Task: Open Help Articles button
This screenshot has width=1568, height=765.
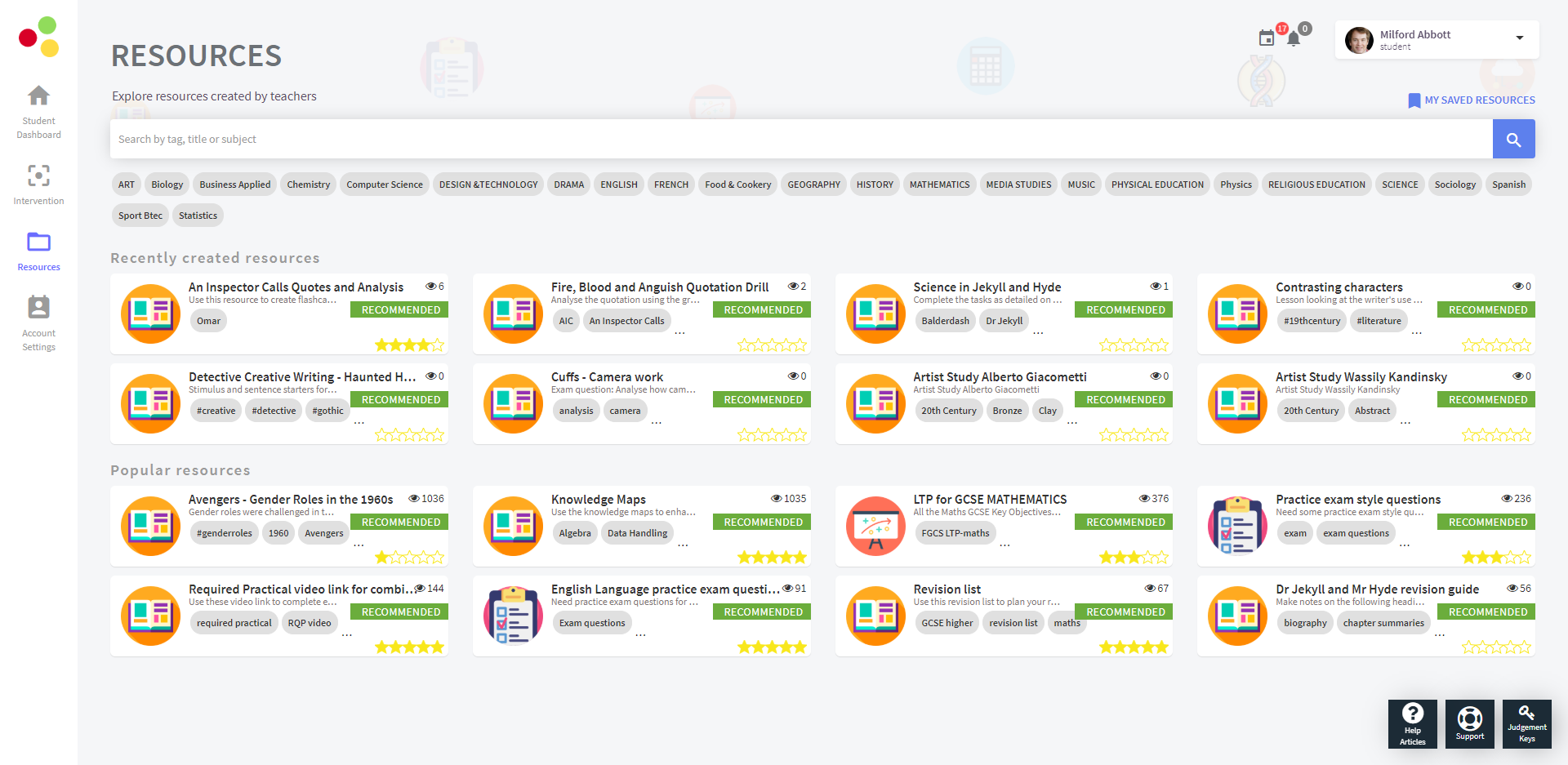Action: click(x=1412, y=723)
